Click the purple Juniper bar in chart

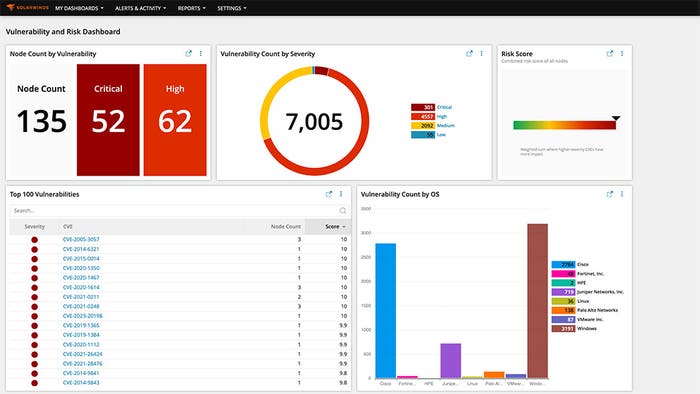[x=450, y=361]
